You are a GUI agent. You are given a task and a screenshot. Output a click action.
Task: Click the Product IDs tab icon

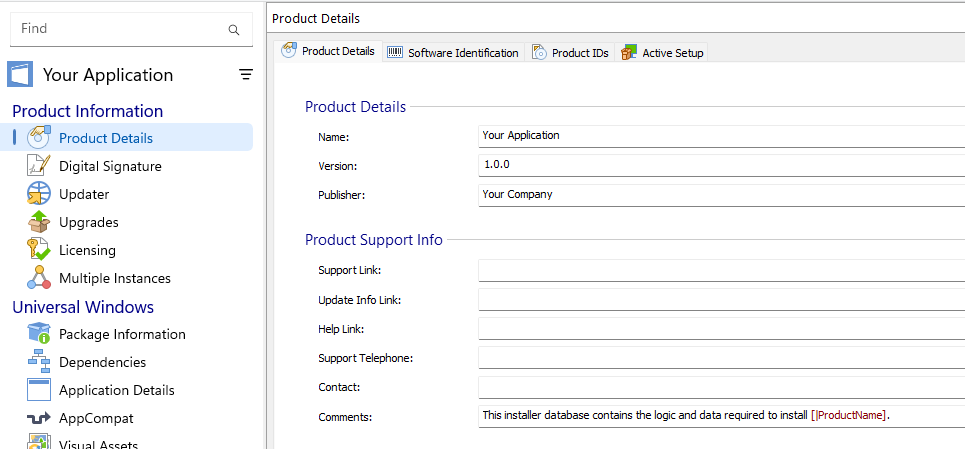[539, 52]
